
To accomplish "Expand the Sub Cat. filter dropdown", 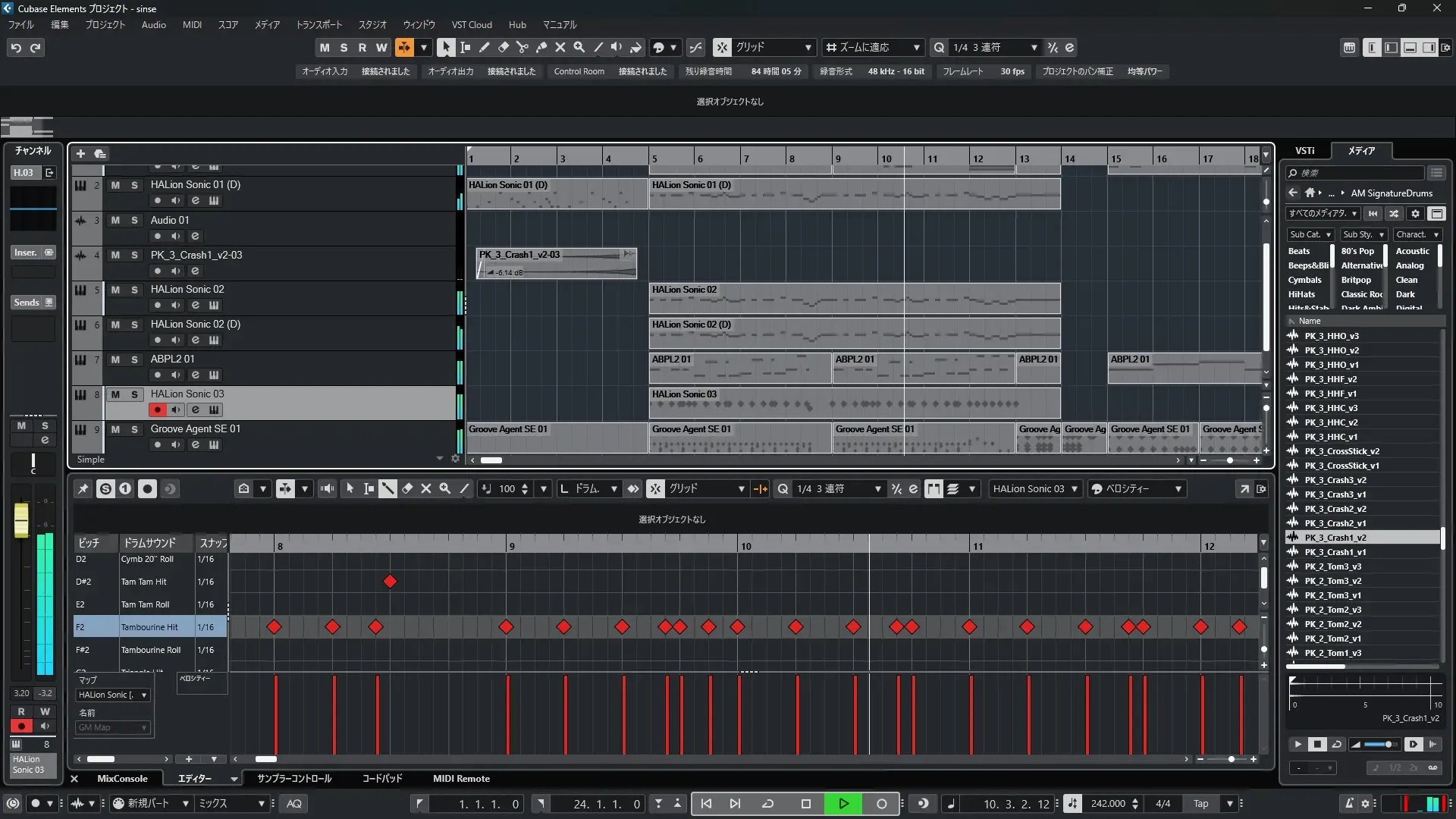I will pyautogui.click(x=1310, y=235).
